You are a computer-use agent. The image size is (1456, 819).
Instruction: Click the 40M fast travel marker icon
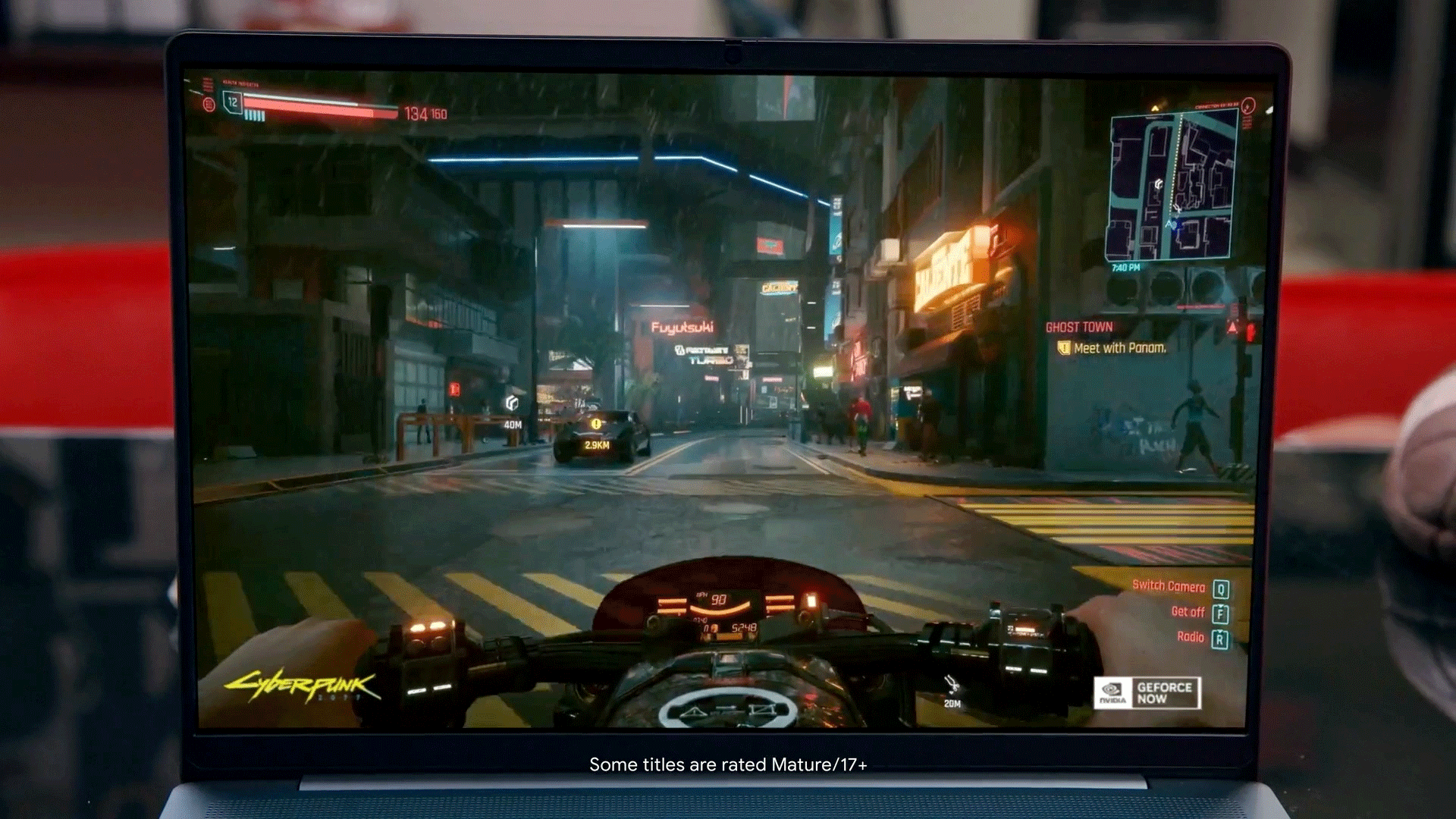(x=512, y=403)
